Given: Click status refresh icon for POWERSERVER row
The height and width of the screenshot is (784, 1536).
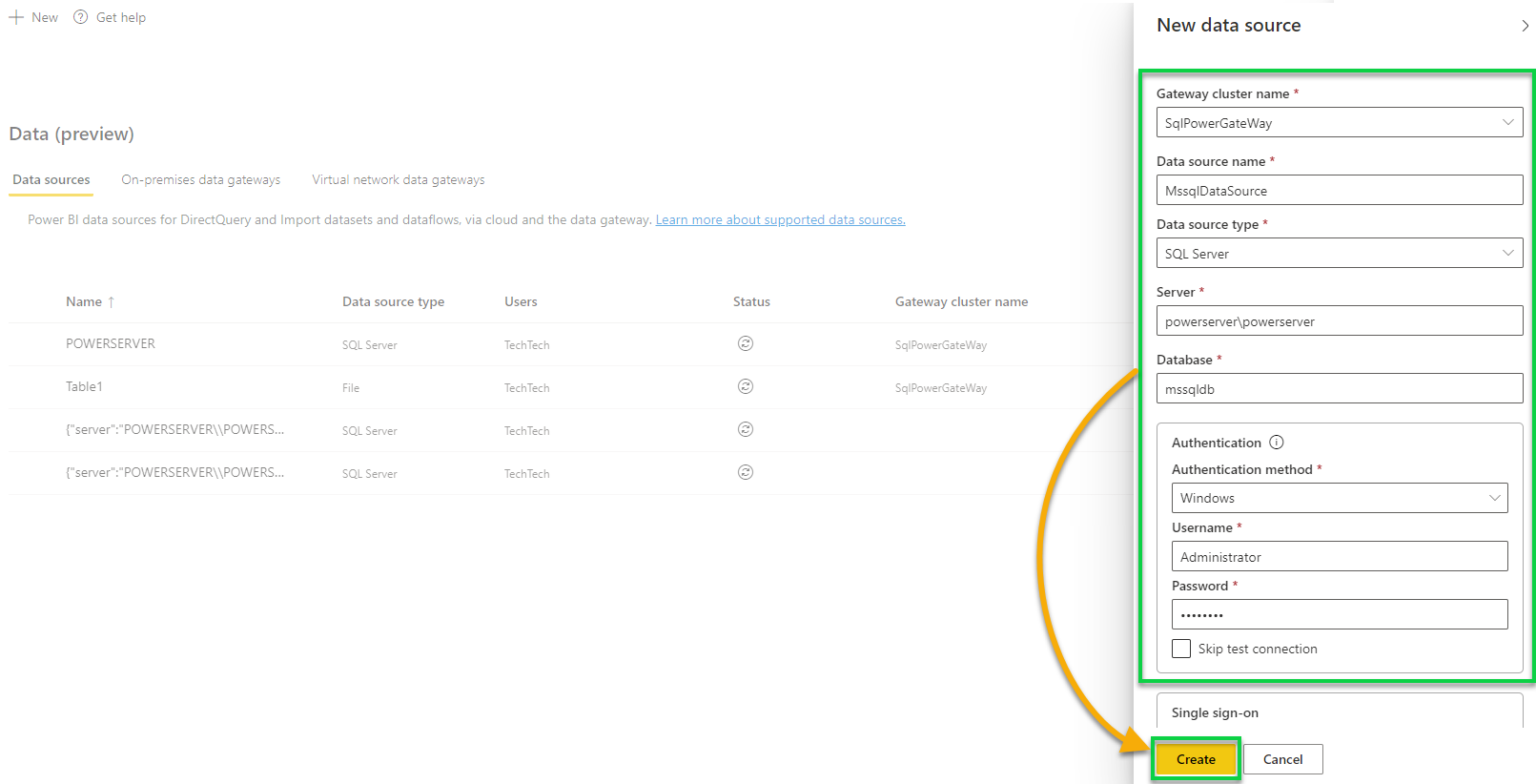Looking at the screenshot, I should [745, 343].
